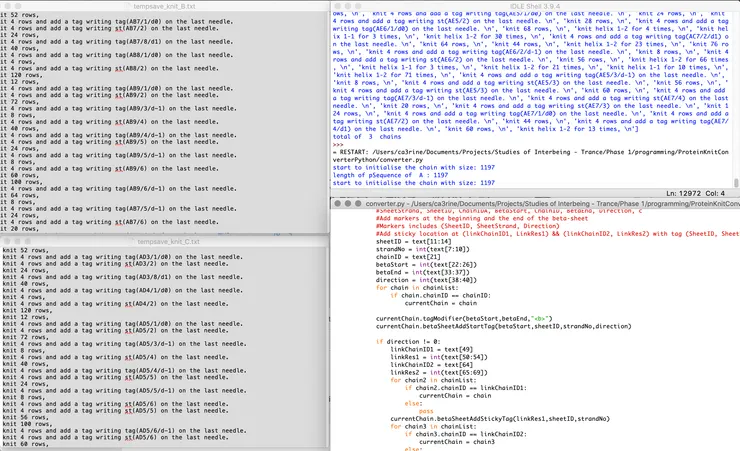Close the converter.py editor window
The width and height of the screenshot is (740, 451).
[337, 203]
